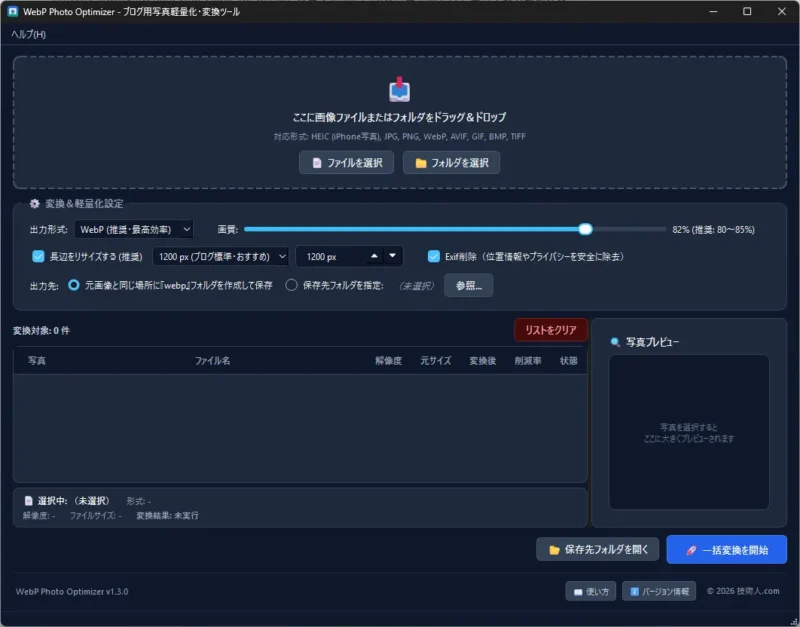Click the リストをクリア button

coord(551,330)
